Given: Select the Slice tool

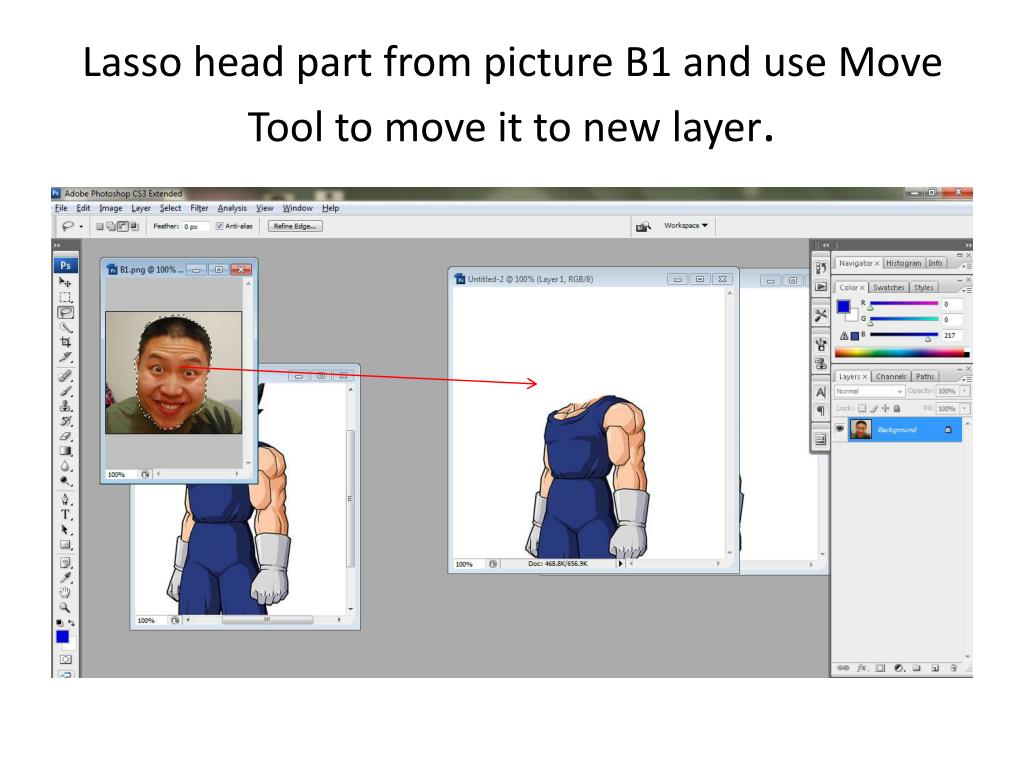Looking at the screenshot, I should (x=65, y=357).
